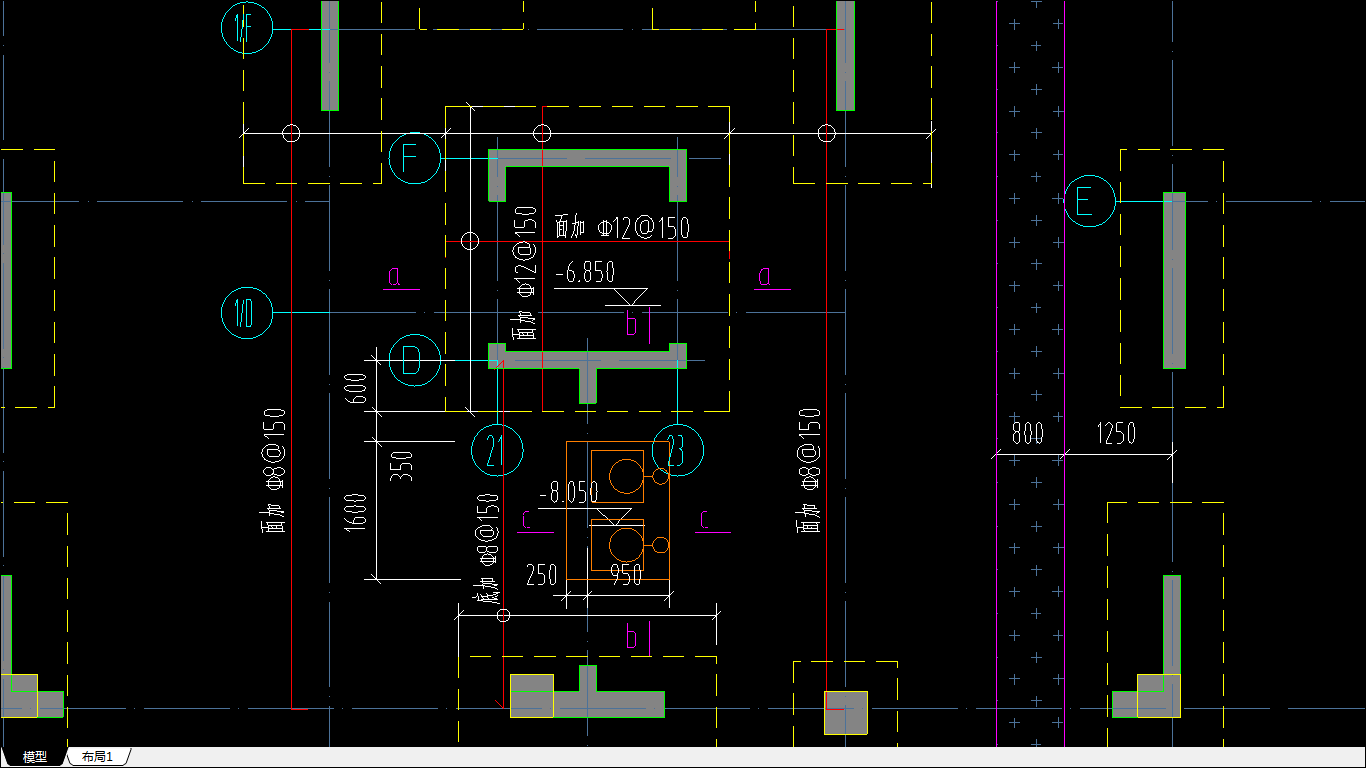
Task: Select the upper small orange circle
Action: click(660, 476)
